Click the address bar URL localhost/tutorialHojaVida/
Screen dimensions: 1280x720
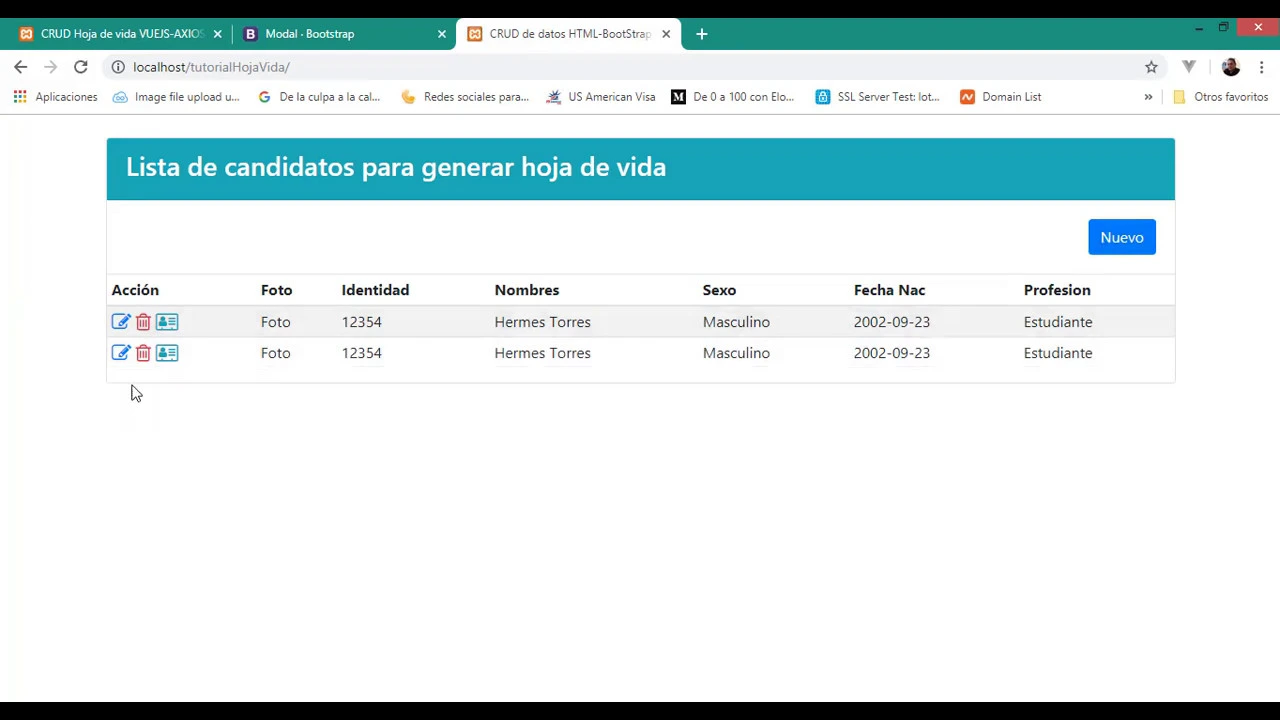click(x=211, y=67)
